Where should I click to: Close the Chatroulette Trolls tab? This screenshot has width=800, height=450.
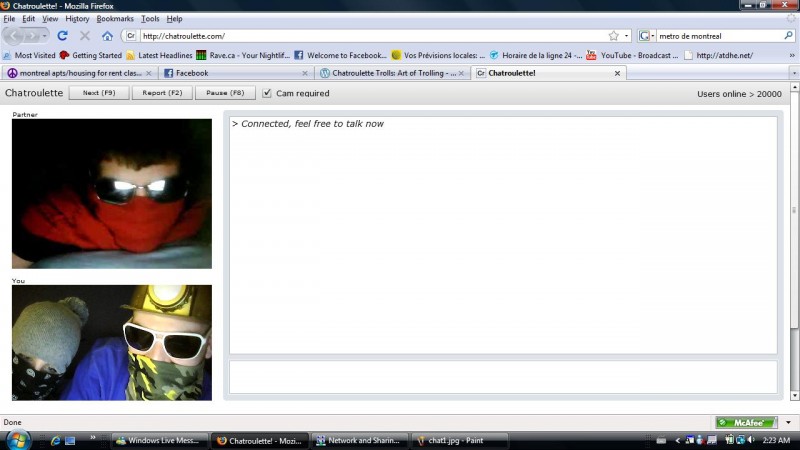pyautogui.click(x=461, y=73)
